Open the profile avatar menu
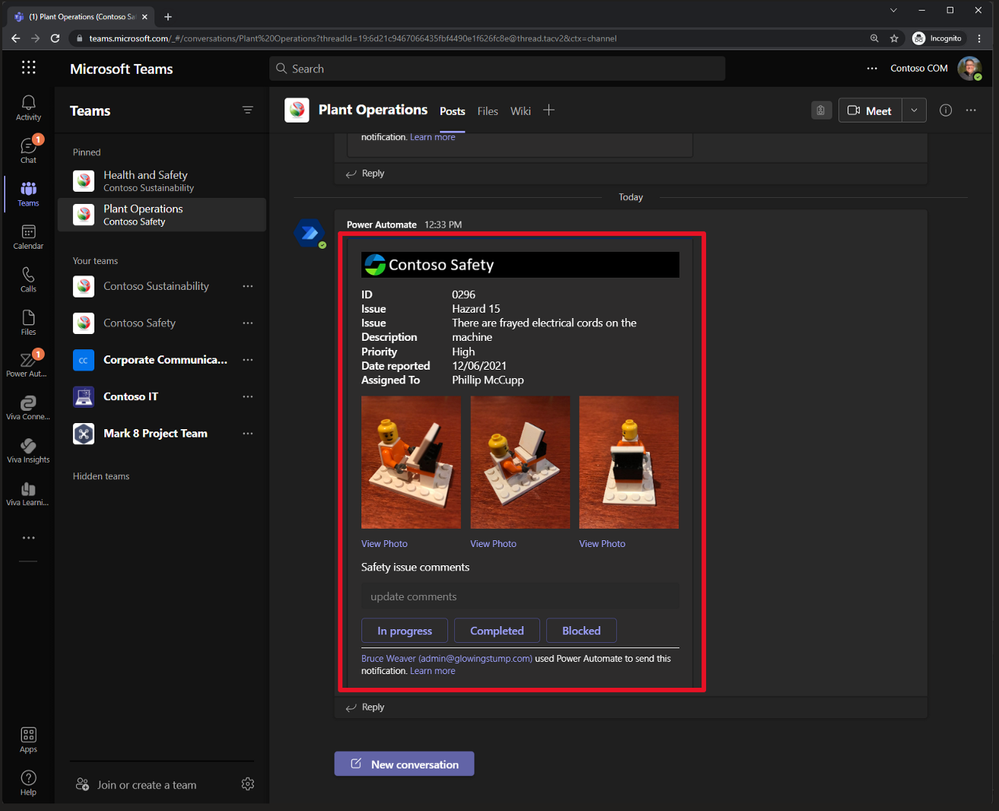The image size is (999, 811). coord(970,68)
